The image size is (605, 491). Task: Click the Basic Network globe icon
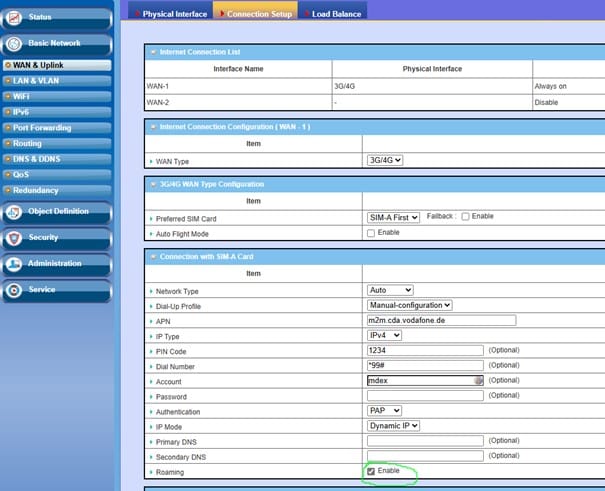pyautogui.click(x=14, y=44)
